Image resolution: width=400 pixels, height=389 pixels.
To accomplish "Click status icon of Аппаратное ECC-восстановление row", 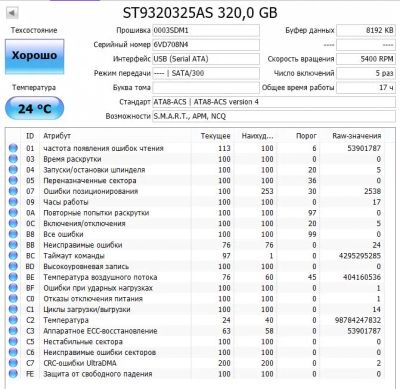I will [x=13, y=331].
